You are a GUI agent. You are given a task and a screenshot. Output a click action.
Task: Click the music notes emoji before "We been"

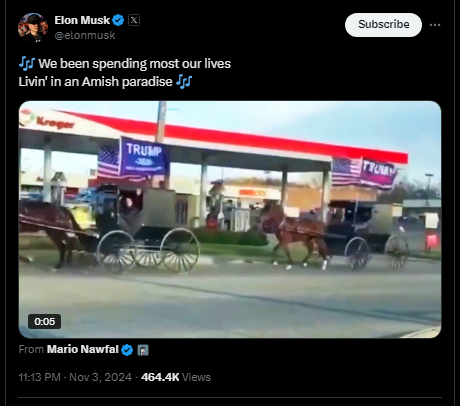tap(27, 63)
